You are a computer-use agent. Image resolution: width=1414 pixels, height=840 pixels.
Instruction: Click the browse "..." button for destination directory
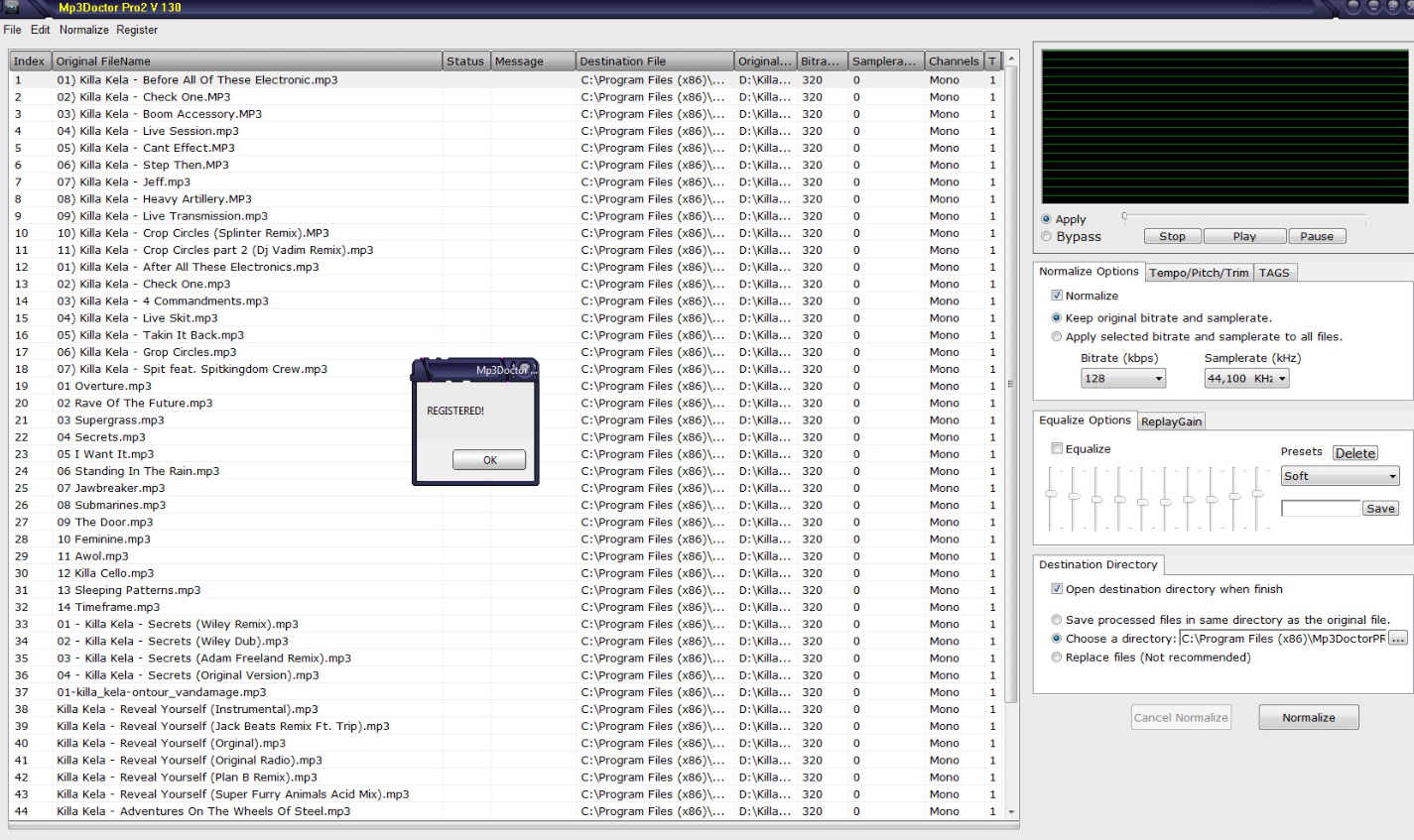[1397, 639]
